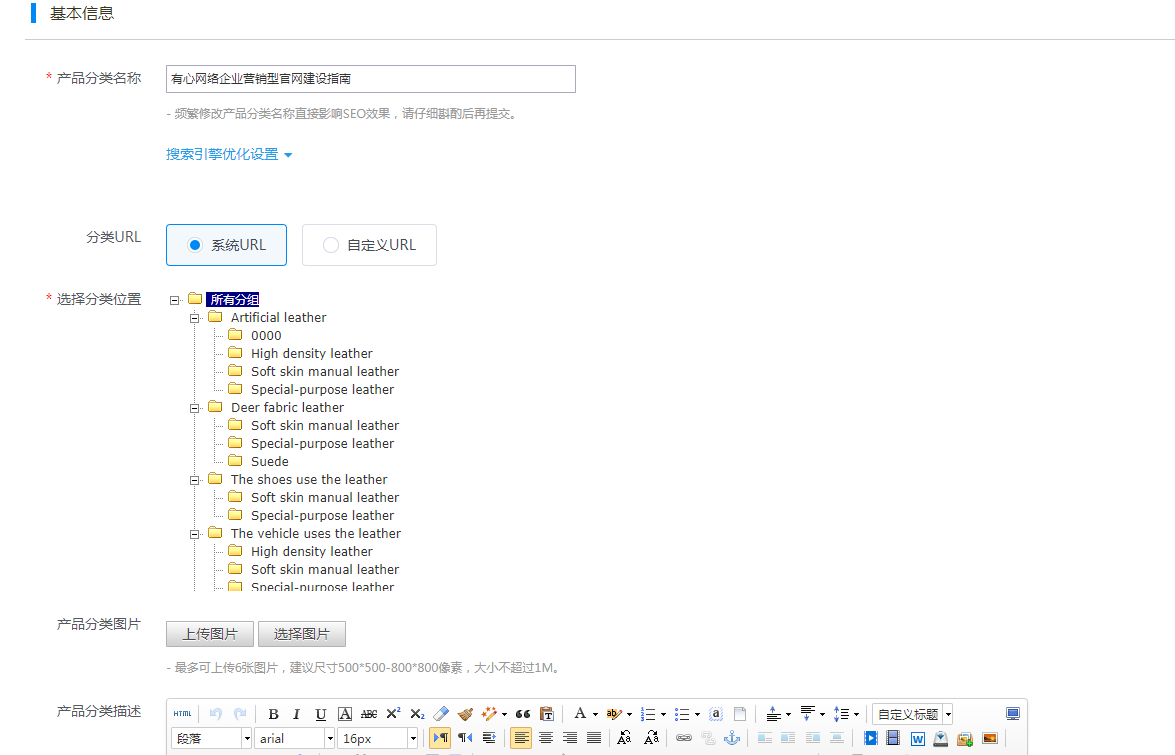Click the 选择图片 button
1175x755 pixels.
pyautogui.click(x=302, y=634)
